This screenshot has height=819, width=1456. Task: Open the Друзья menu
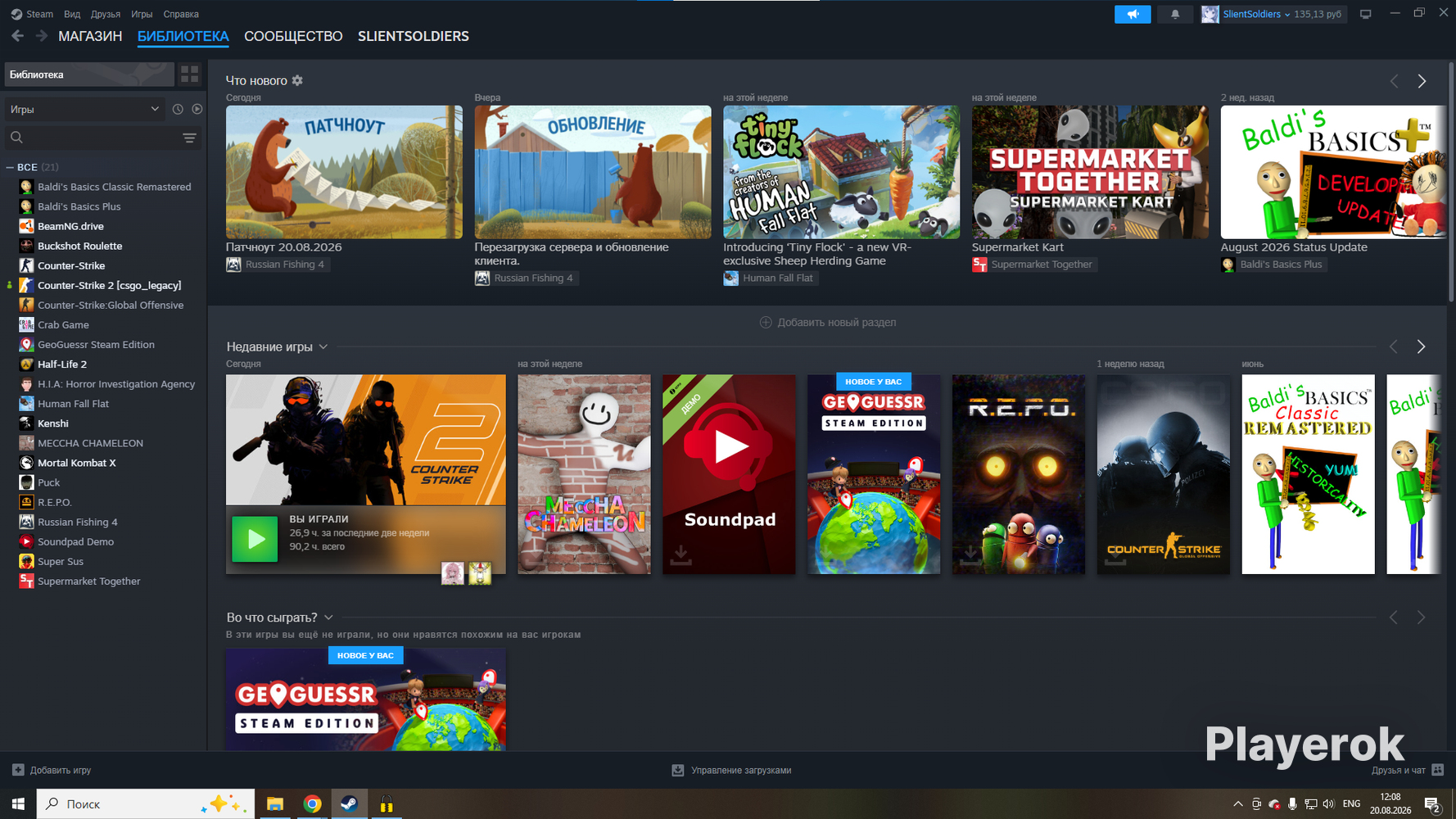106,14
